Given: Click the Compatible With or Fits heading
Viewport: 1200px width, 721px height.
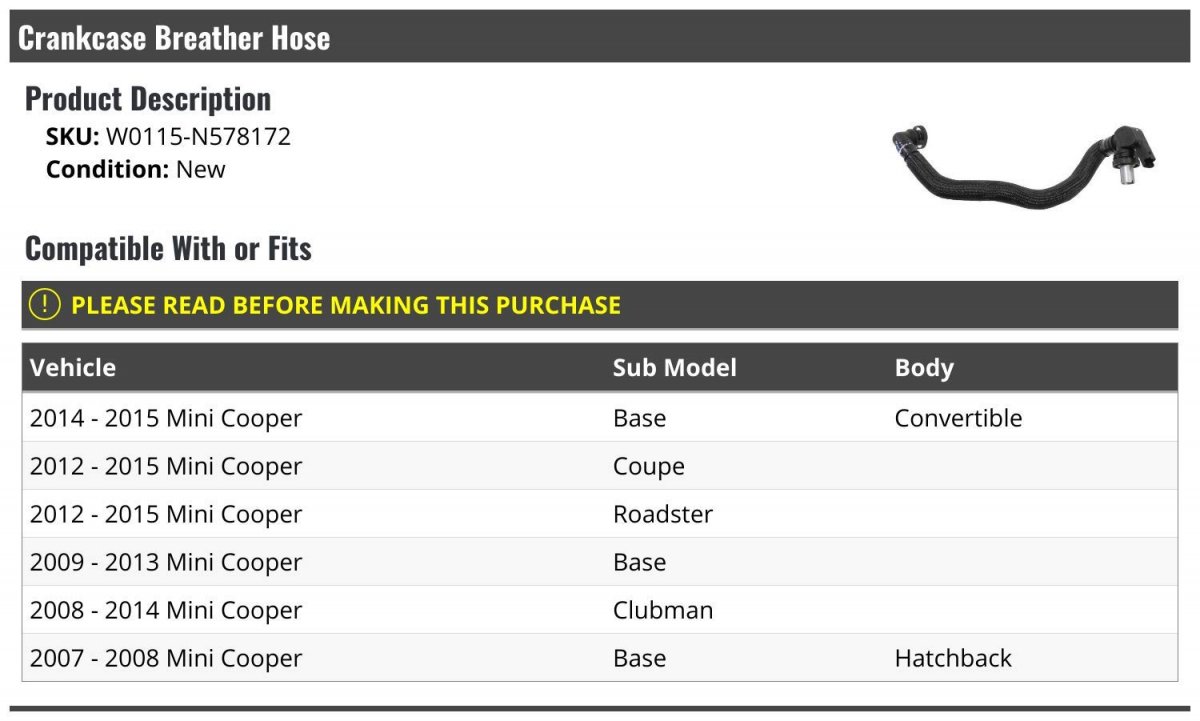Looking at the screenshot, I should [168, 248].
